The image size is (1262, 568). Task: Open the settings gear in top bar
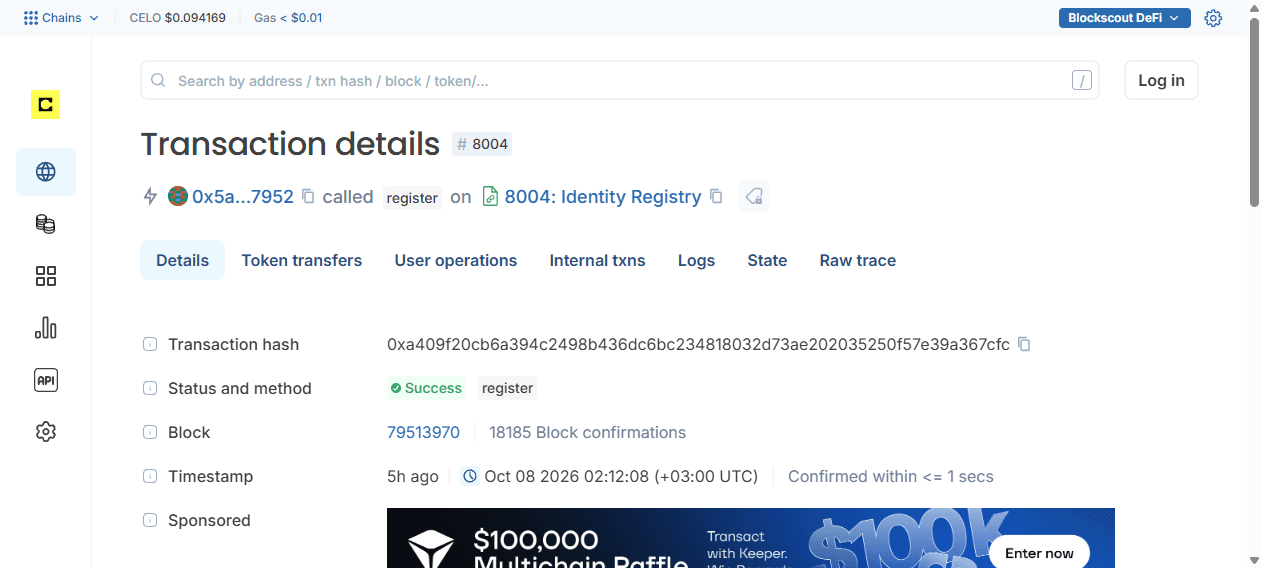click(1213, 18)
